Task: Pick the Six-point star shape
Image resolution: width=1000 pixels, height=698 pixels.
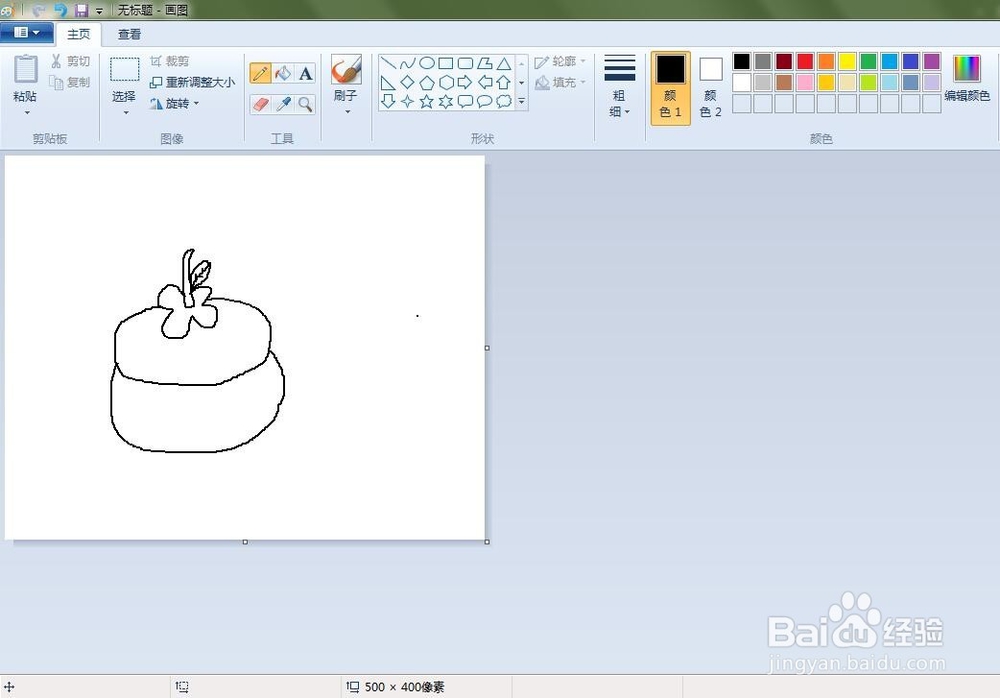Action: (x=446, y=101)
